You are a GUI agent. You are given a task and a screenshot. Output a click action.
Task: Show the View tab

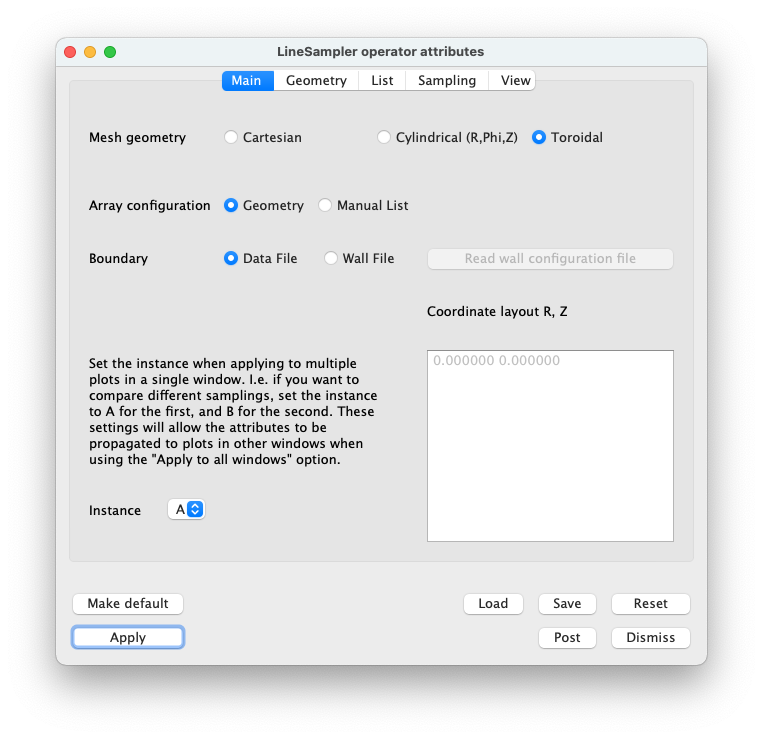(x=515, y=80)
